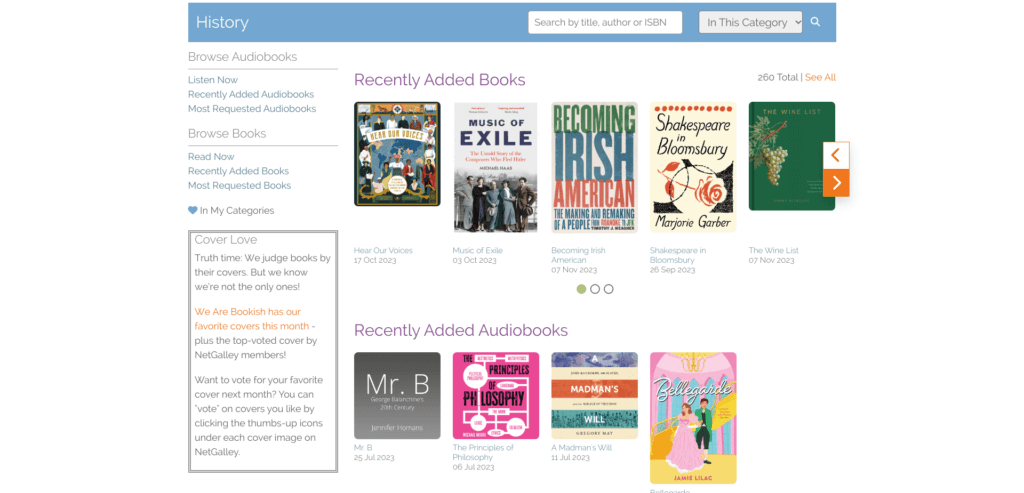The height and width of the screenshot is (493, 1024).
Task: Click the Recently Added Audiobooks section heading
Action: point(461,330)
